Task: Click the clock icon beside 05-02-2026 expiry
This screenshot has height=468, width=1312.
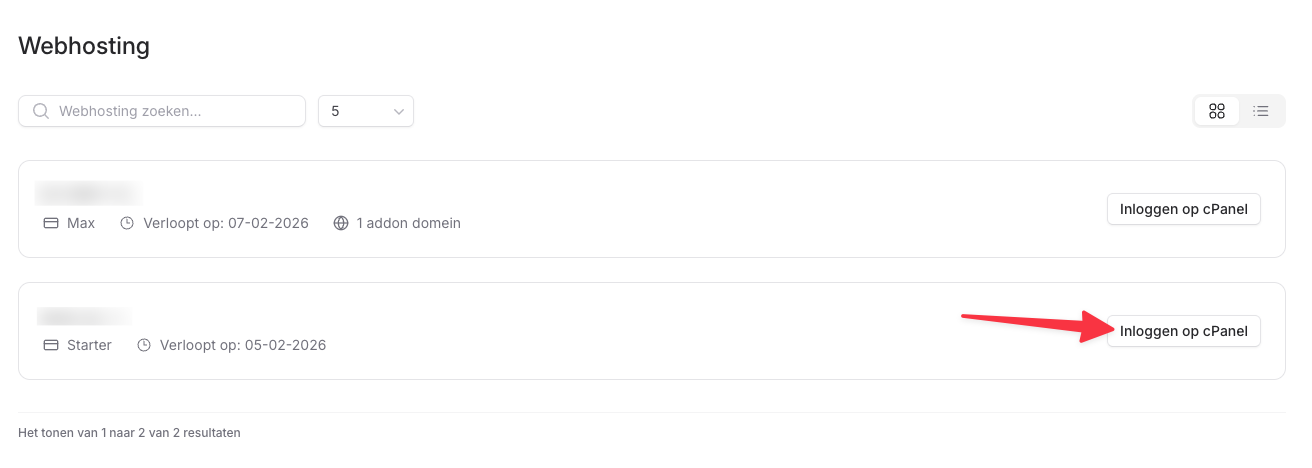Action: [x=144, y=345]
